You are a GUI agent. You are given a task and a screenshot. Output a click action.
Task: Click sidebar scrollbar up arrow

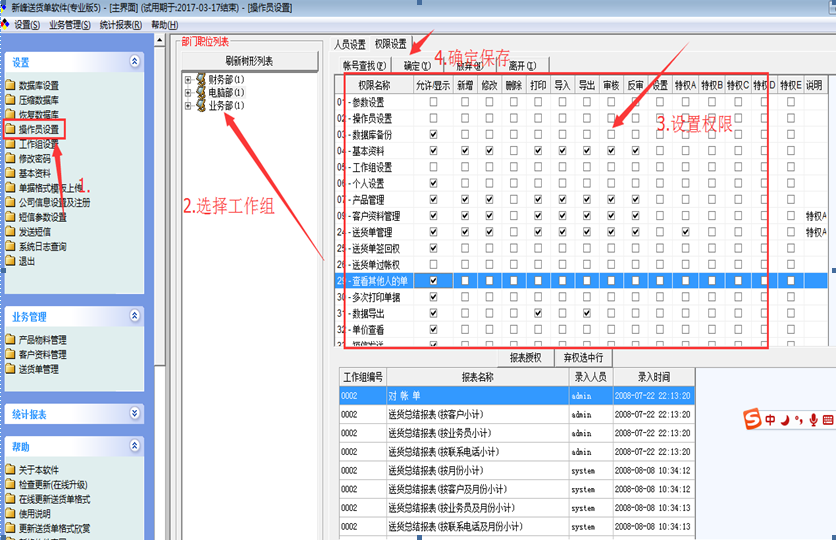point(159,40)
